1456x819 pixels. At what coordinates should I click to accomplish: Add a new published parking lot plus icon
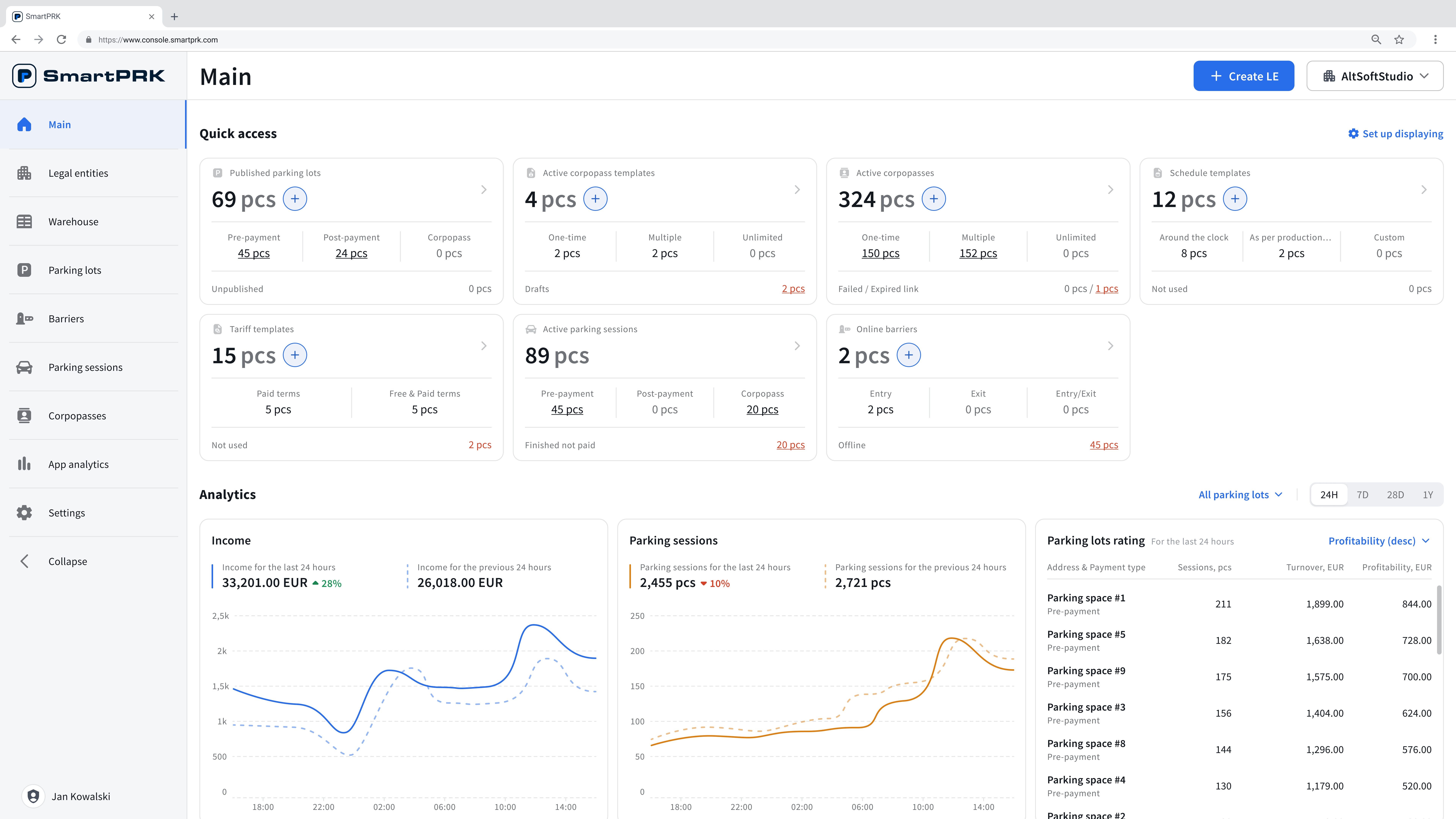tap(295, 199)
